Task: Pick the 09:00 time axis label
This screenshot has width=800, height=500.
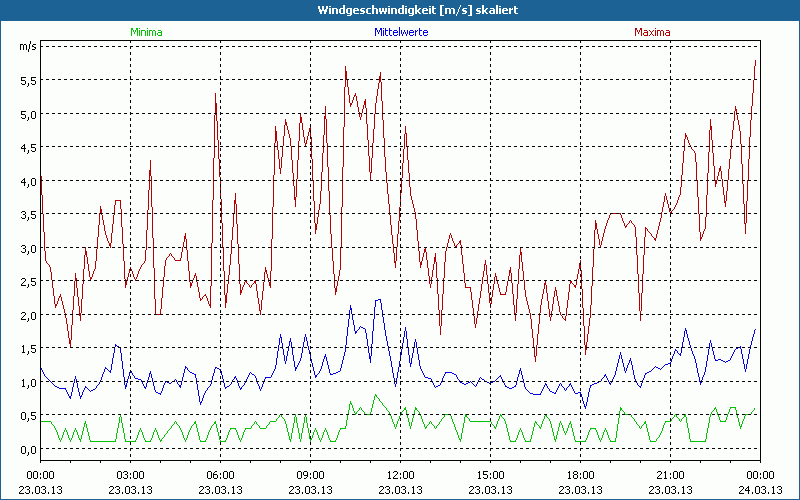Action: click(310, 474)
